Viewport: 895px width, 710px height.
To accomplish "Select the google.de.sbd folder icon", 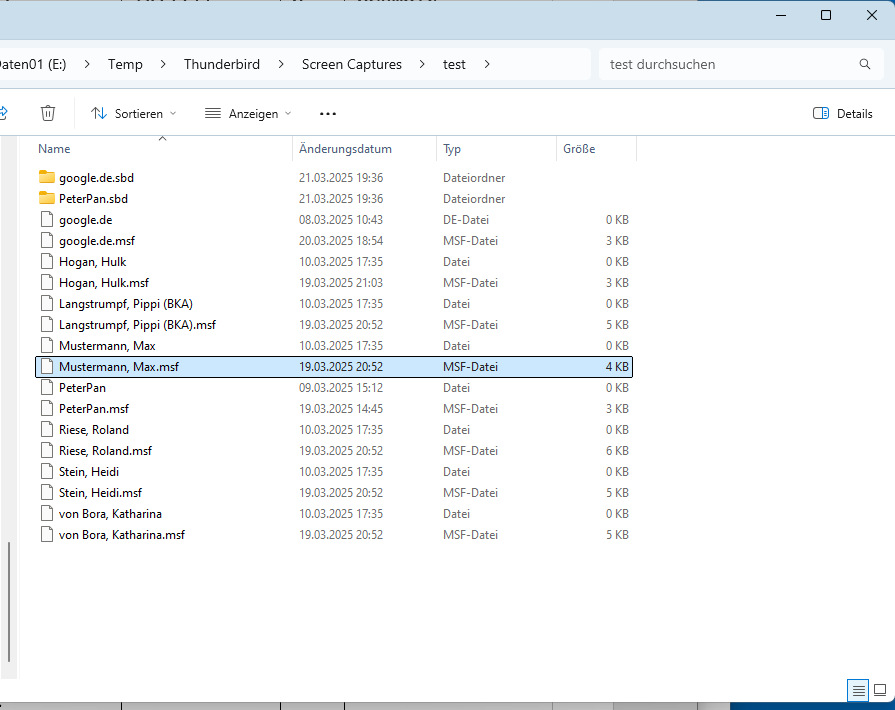I will [47, 177].
